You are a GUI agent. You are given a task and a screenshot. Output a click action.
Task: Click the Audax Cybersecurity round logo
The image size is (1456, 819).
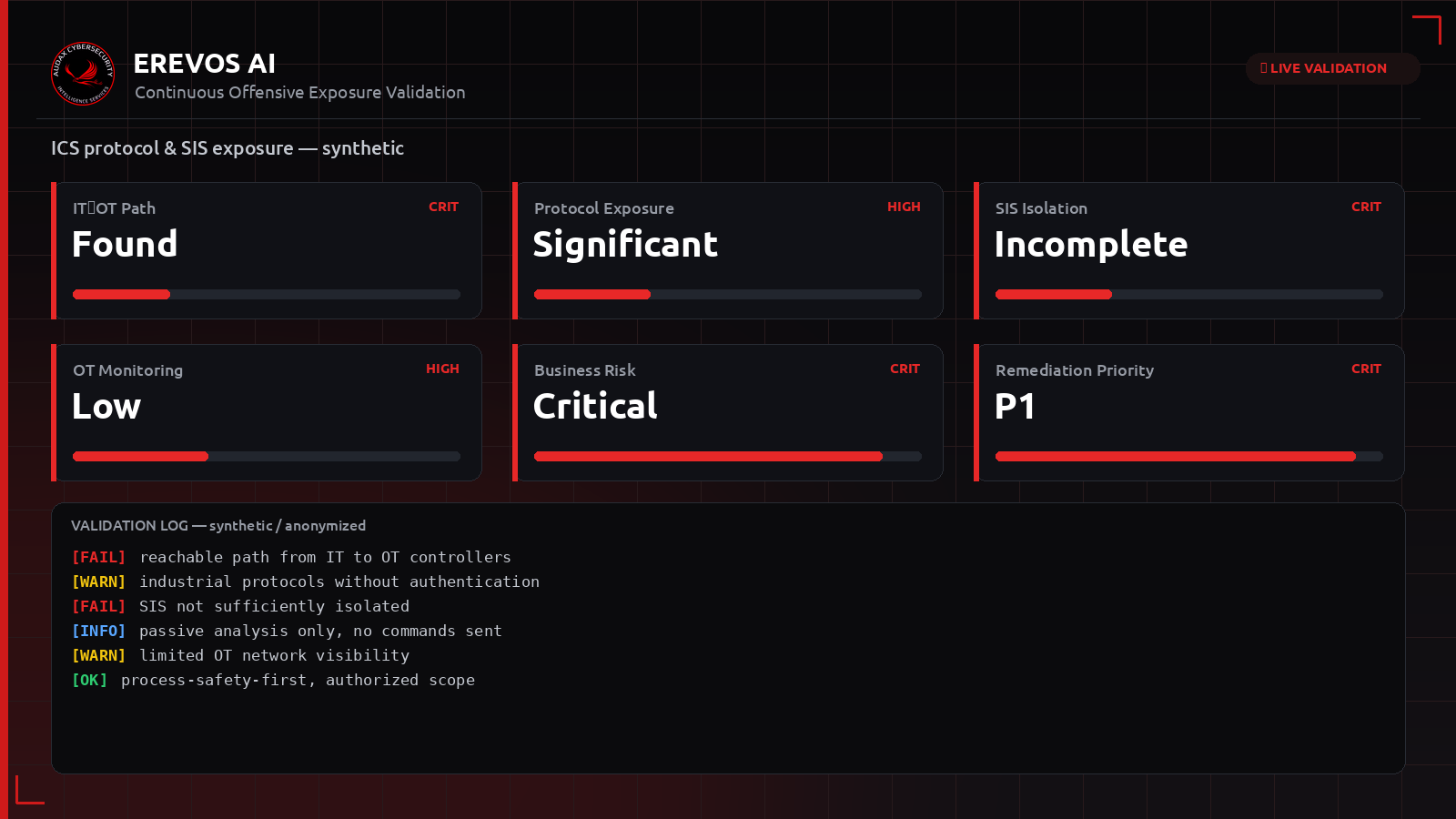83,74
